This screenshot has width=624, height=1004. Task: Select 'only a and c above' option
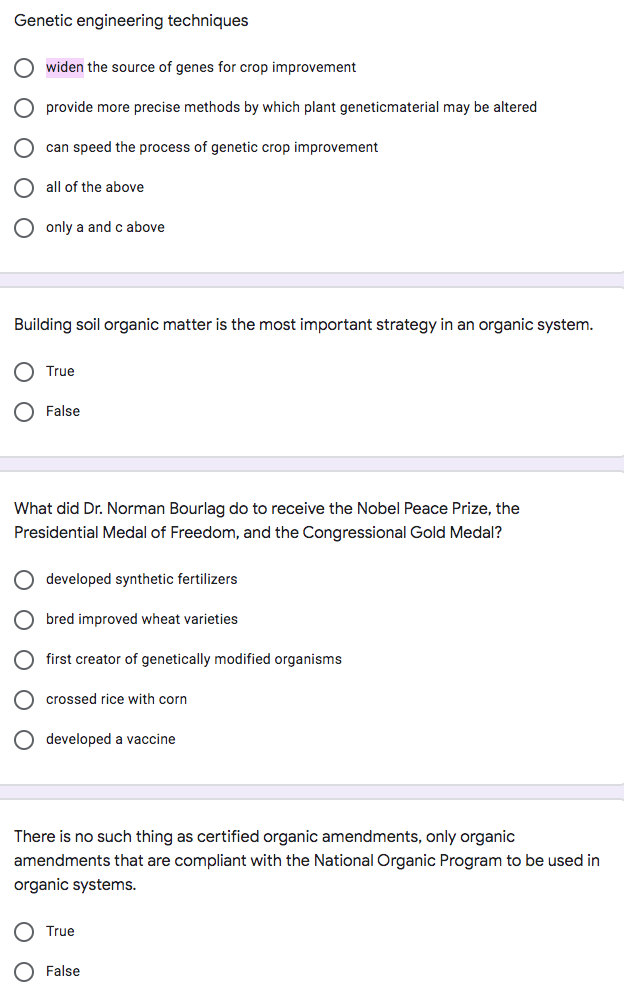click(23, 228)
